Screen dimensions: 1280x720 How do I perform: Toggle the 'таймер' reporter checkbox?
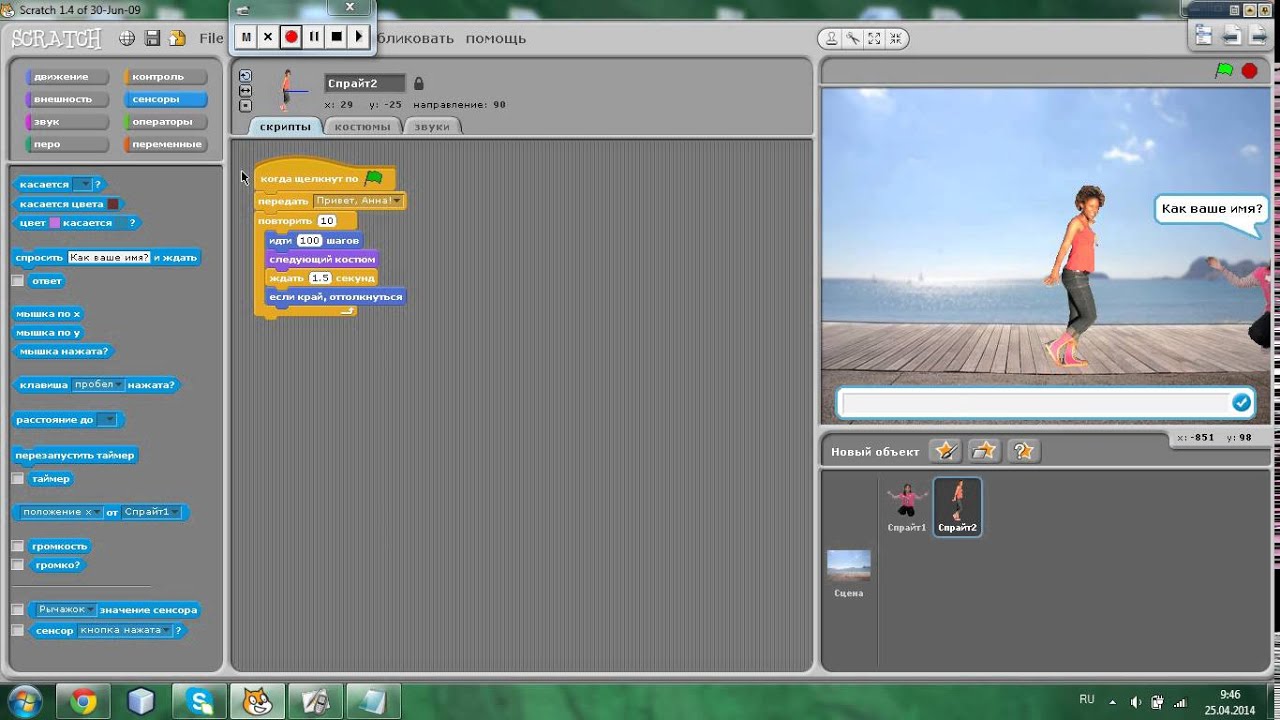click(17, 479)
